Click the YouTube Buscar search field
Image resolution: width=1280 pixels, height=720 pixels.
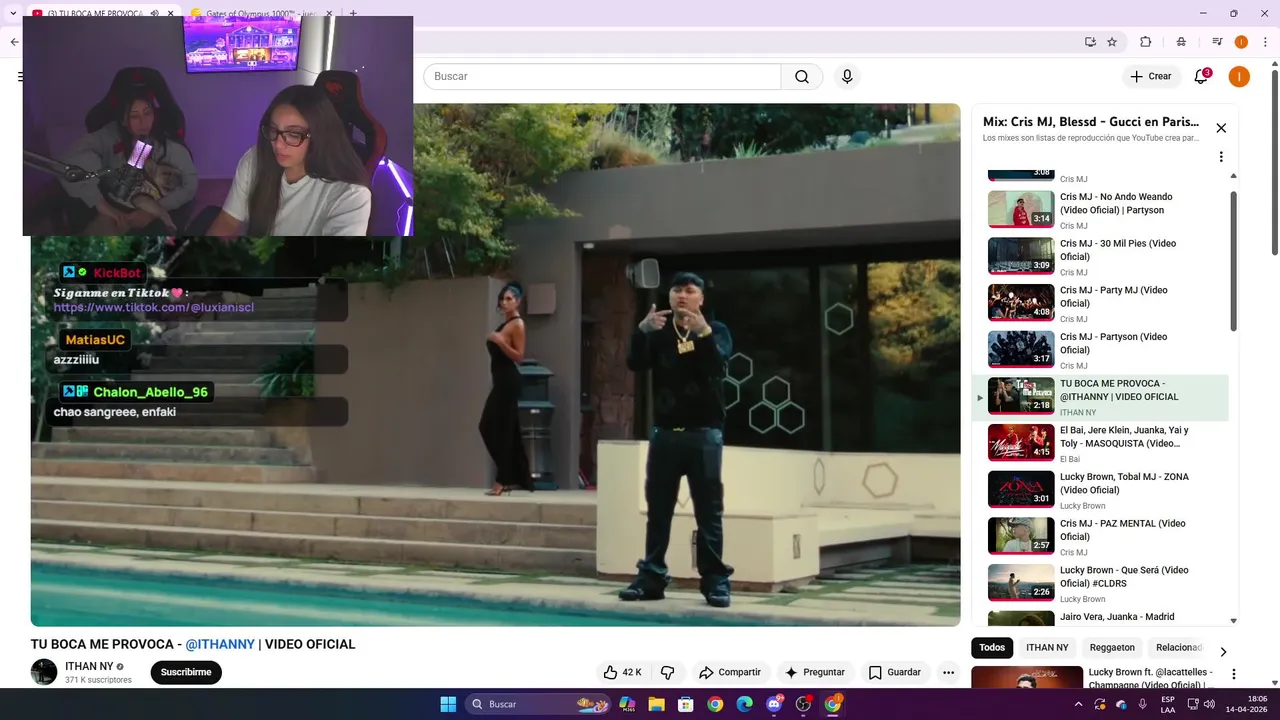click(x=602, y=76)
